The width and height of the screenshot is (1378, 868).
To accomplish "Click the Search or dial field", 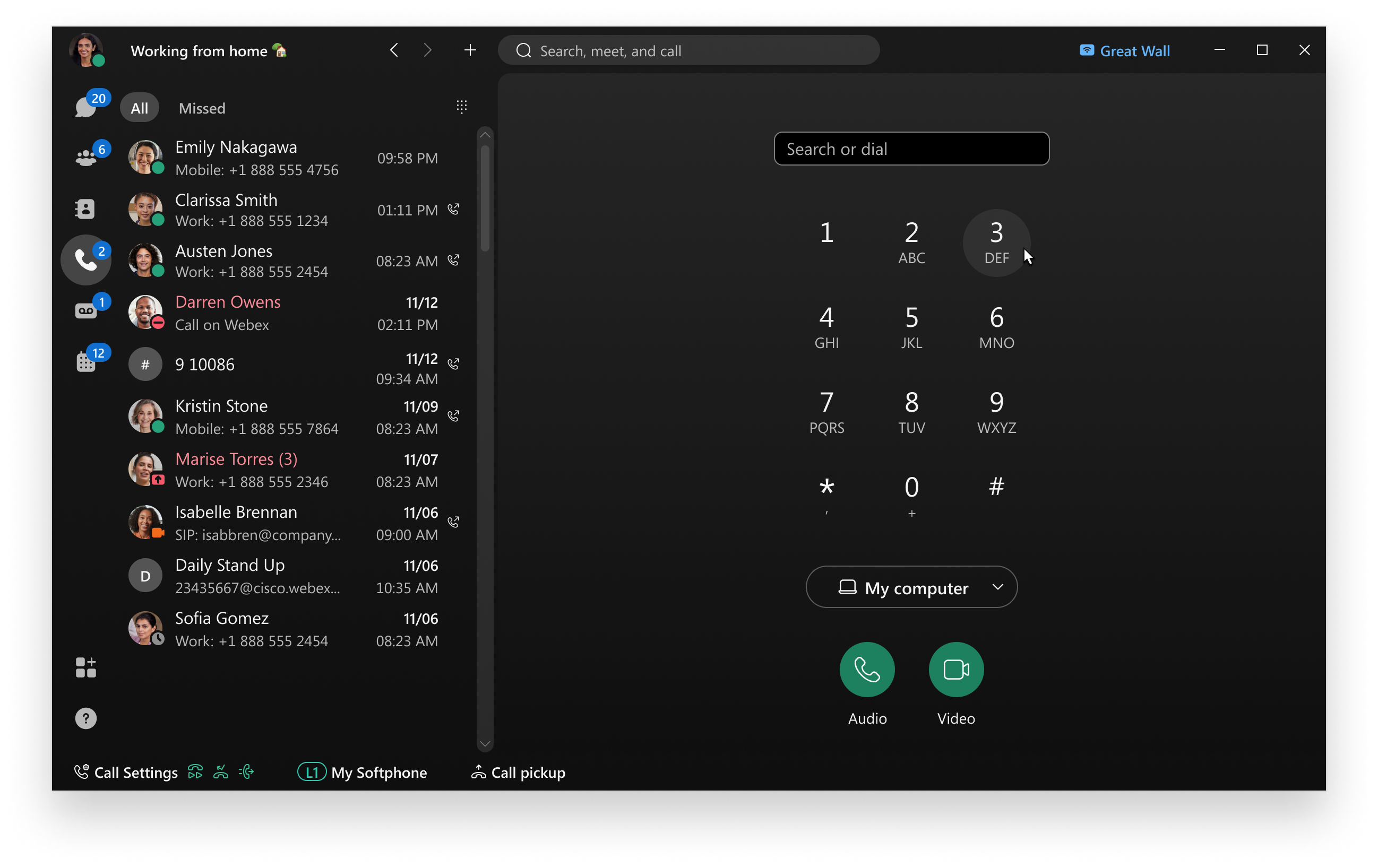I will click(911, 149).
